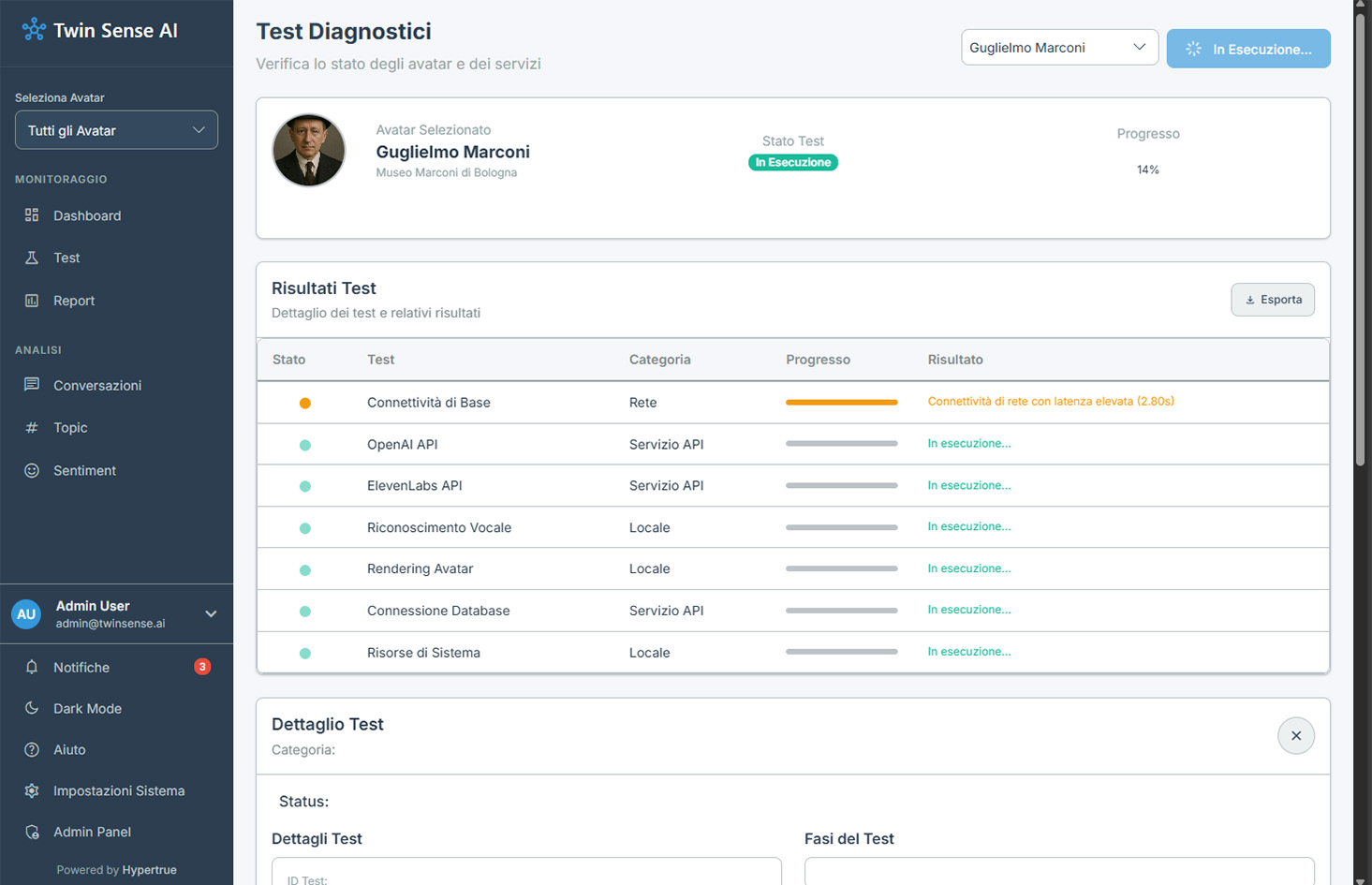Image resolution: width=1372 pixels, height=885 pixels.
Task: Click the orange status dot for Connettività di Base
Action: tap(304, 403)
